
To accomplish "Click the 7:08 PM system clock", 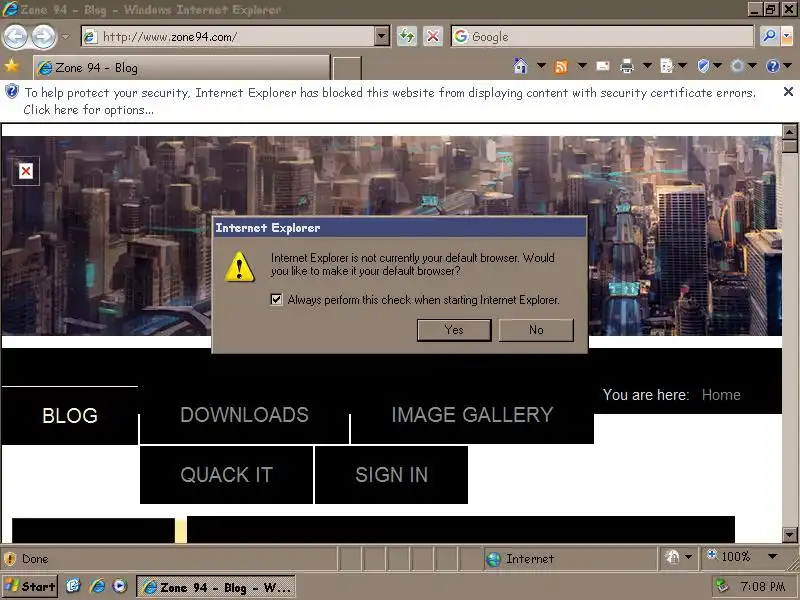I will click(762, 587).
